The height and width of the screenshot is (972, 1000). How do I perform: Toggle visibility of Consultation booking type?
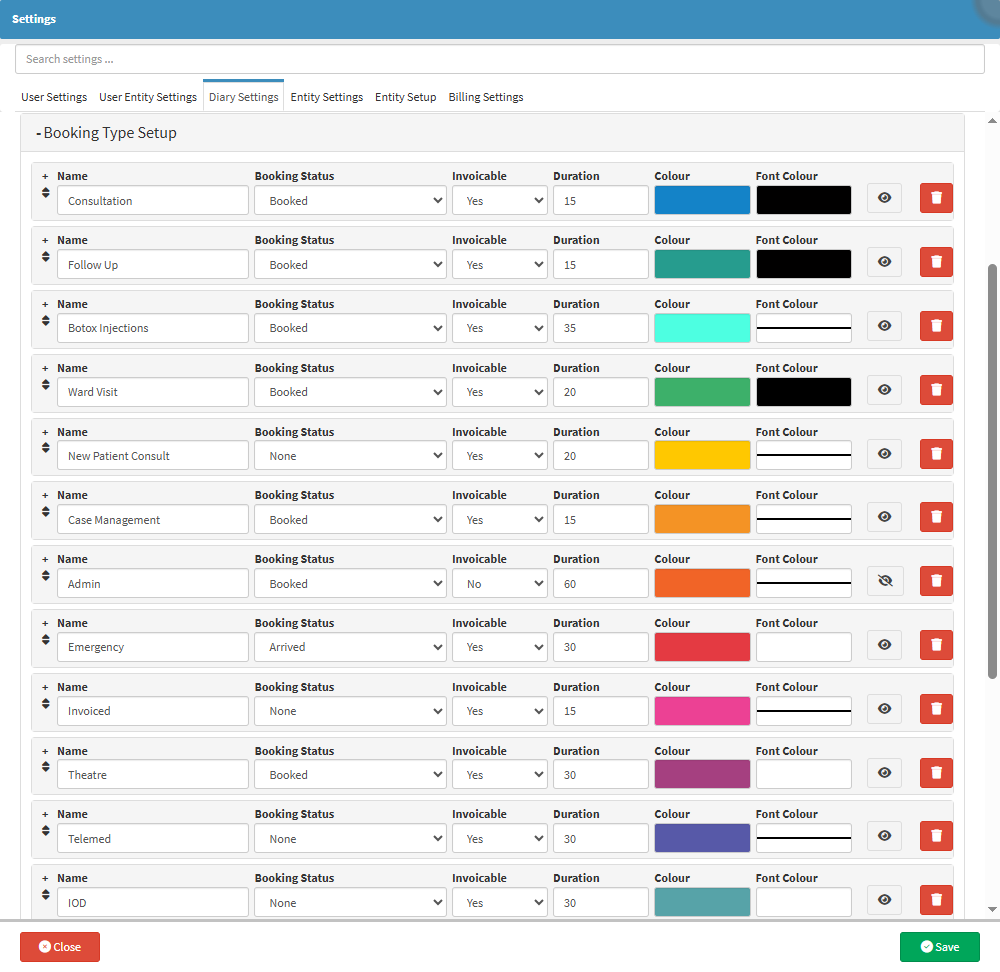click(884, 198)
